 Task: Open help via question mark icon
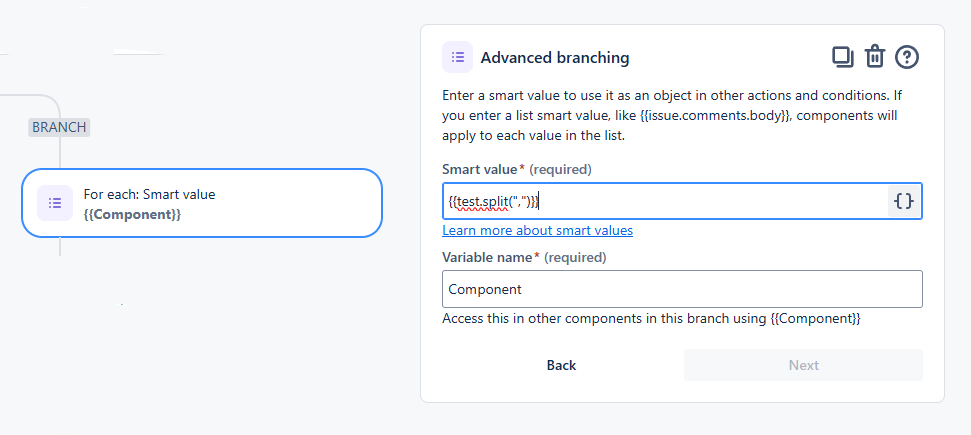[x=906, y=57]
